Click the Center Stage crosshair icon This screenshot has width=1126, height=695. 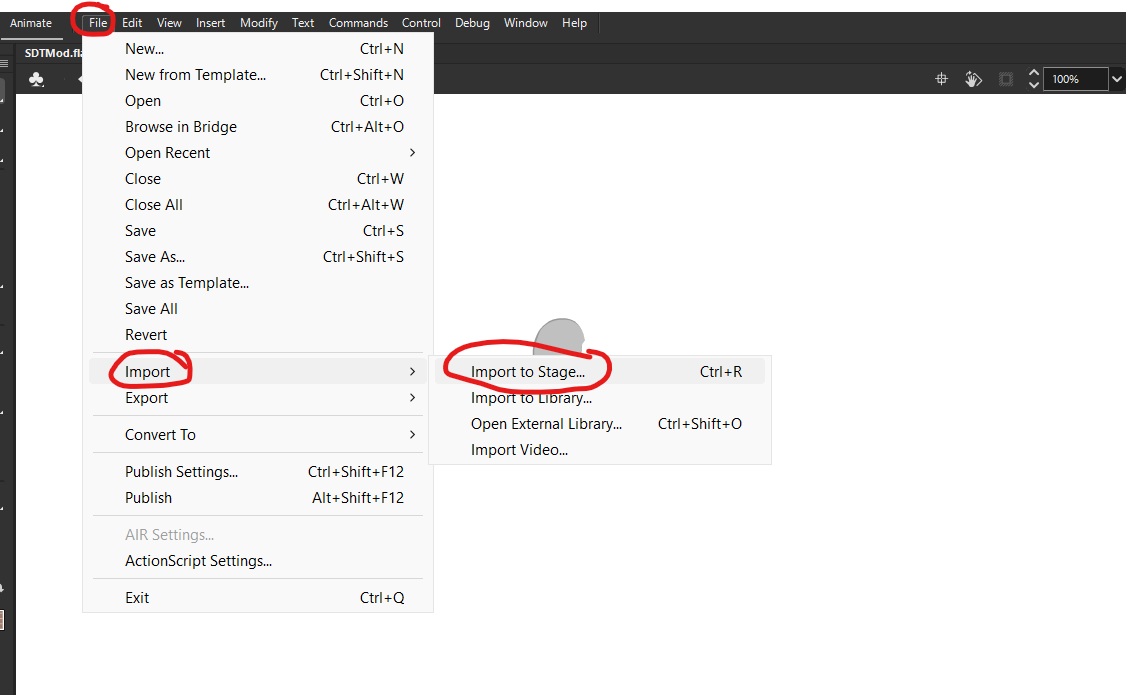(941, 79)
